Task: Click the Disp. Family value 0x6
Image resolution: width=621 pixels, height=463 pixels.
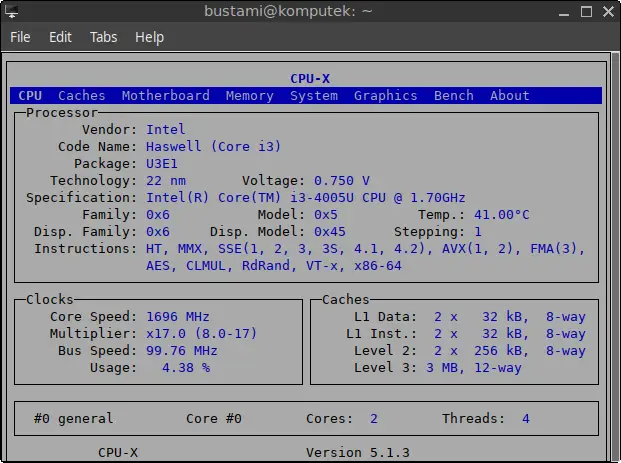Action: point(158,232)
